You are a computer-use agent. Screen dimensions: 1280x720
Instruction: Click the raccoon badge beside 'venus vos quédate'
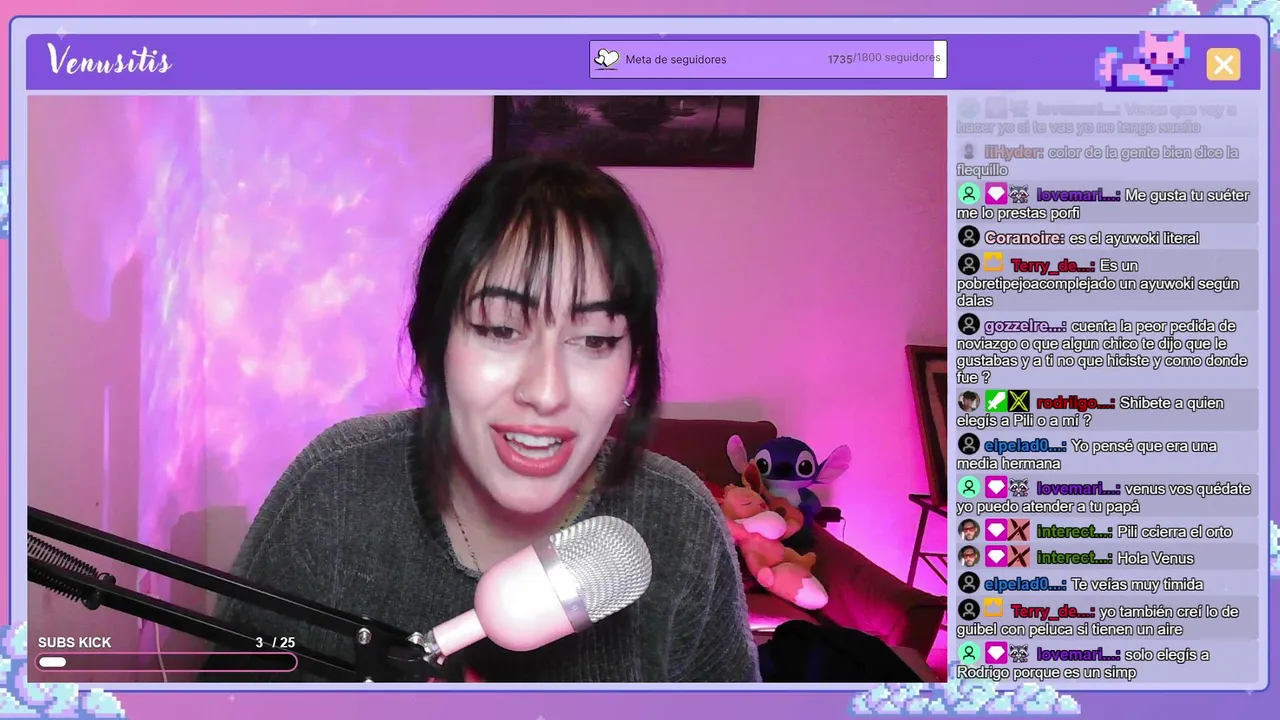(x=1019, y=488)
